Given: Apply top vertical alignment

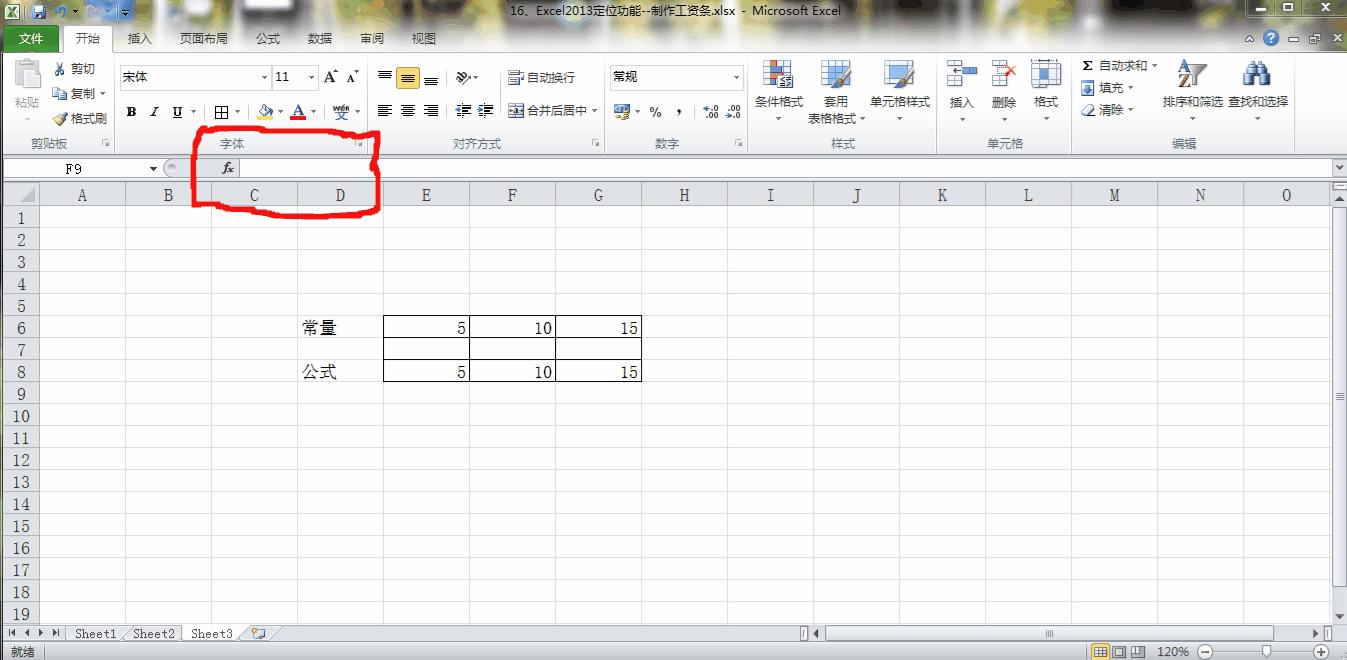Looking at the screenshot, I should click(385, 77).
